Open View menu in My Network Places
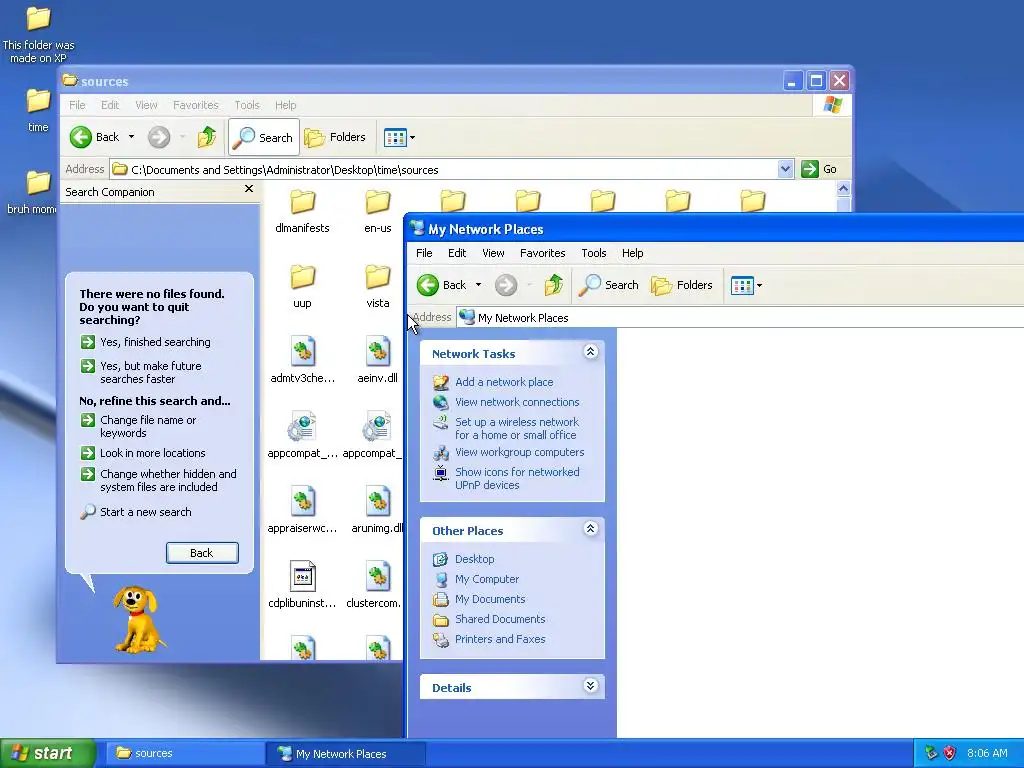This screenshot has width=1024, height=768. 493,253
